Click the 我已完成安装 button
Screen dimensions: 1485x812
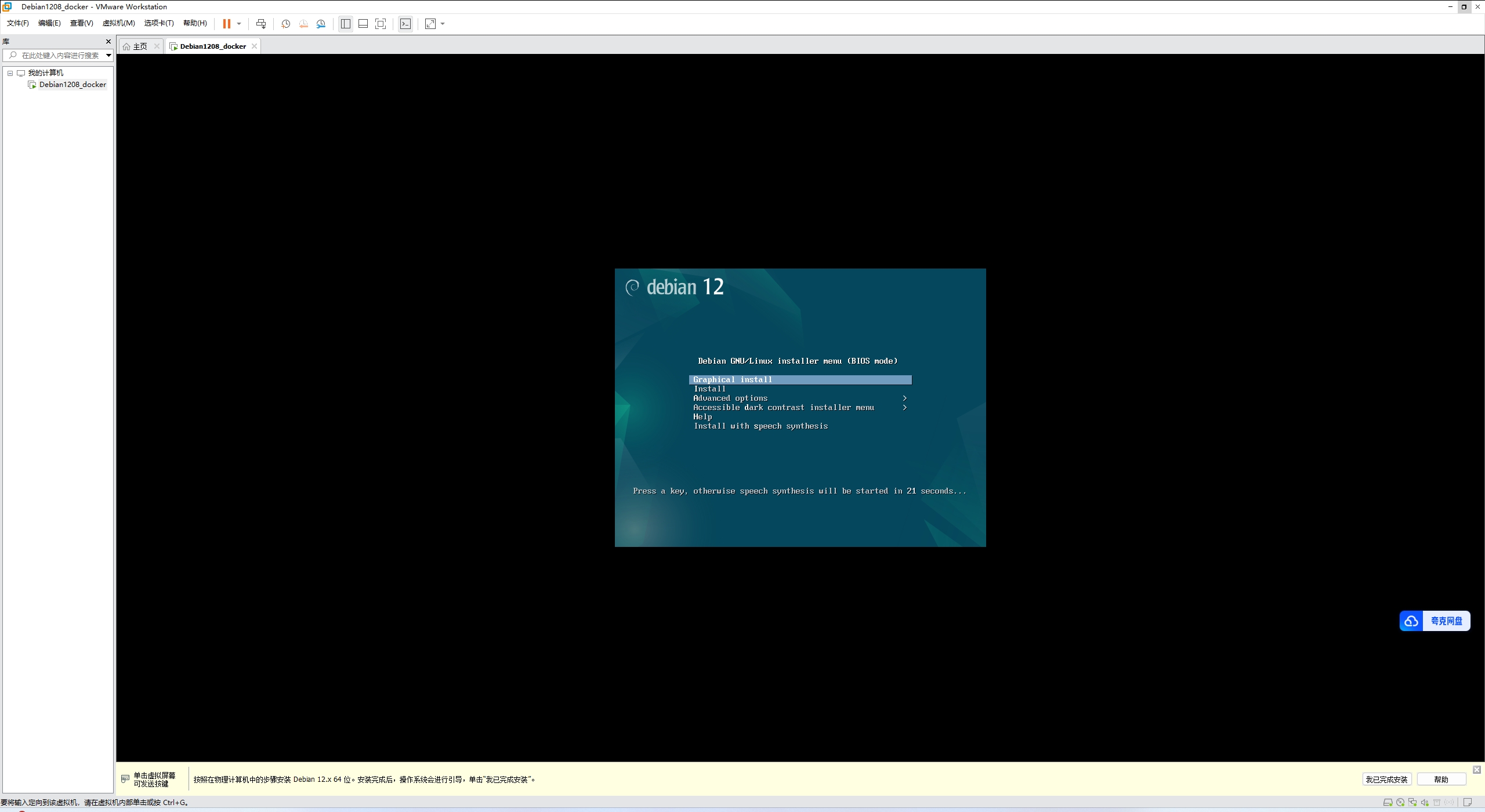pos(1386,780)
